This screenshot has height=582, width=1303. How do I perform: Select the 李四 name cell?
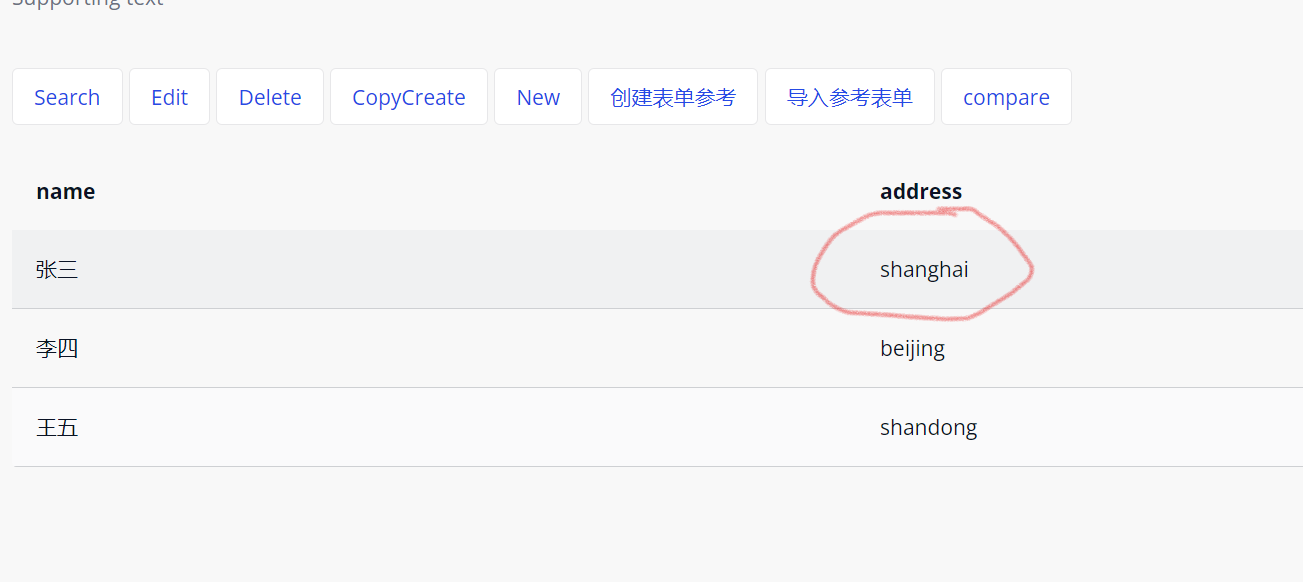click(57, 349)
